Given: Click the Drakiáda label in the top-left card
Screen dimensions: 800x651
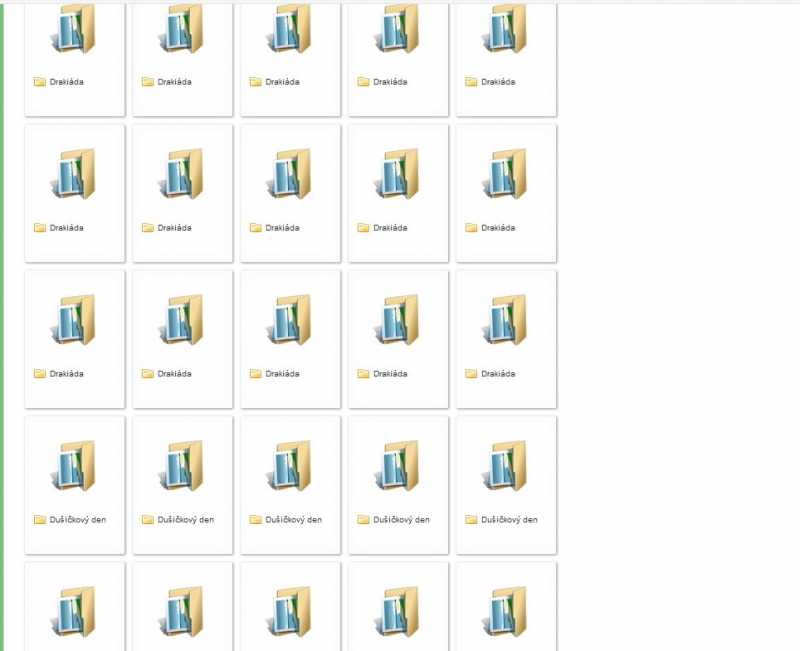Looking at the screenshot, I should [x=66, y=82].
